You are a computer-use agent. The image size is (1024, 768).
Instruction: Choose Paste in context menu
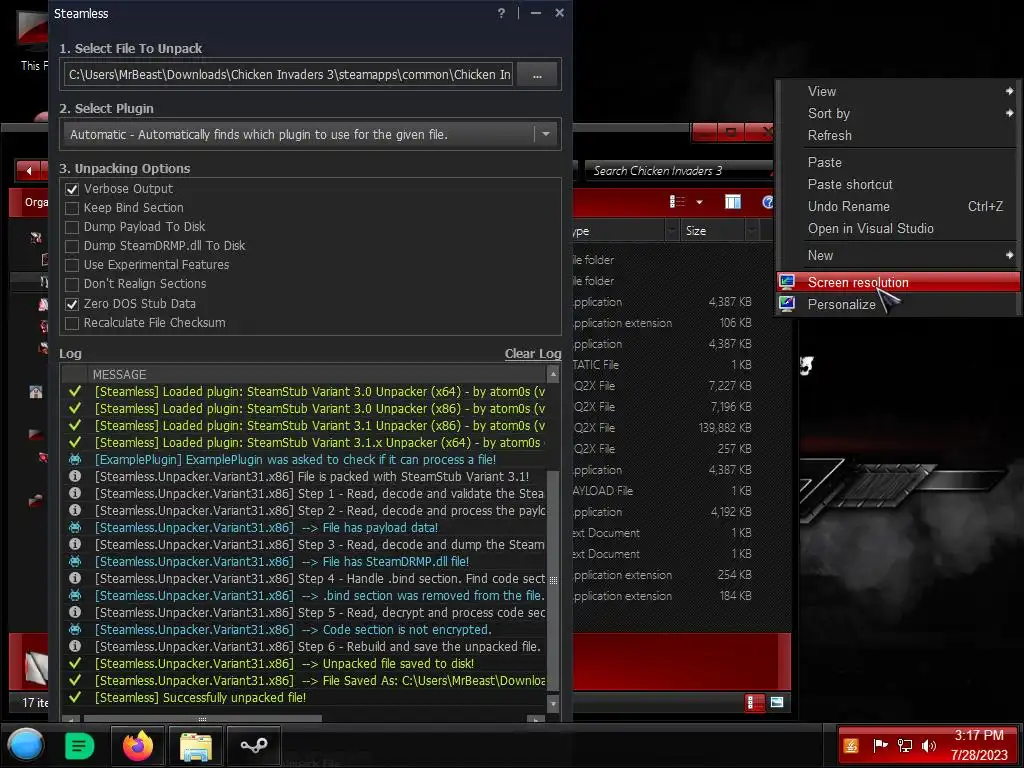pyautogui.click(x=898, y=162)
